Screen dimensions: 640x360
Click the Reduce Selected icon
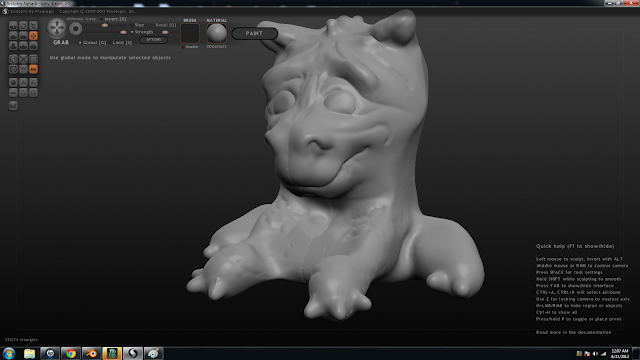tap(23, 59)
